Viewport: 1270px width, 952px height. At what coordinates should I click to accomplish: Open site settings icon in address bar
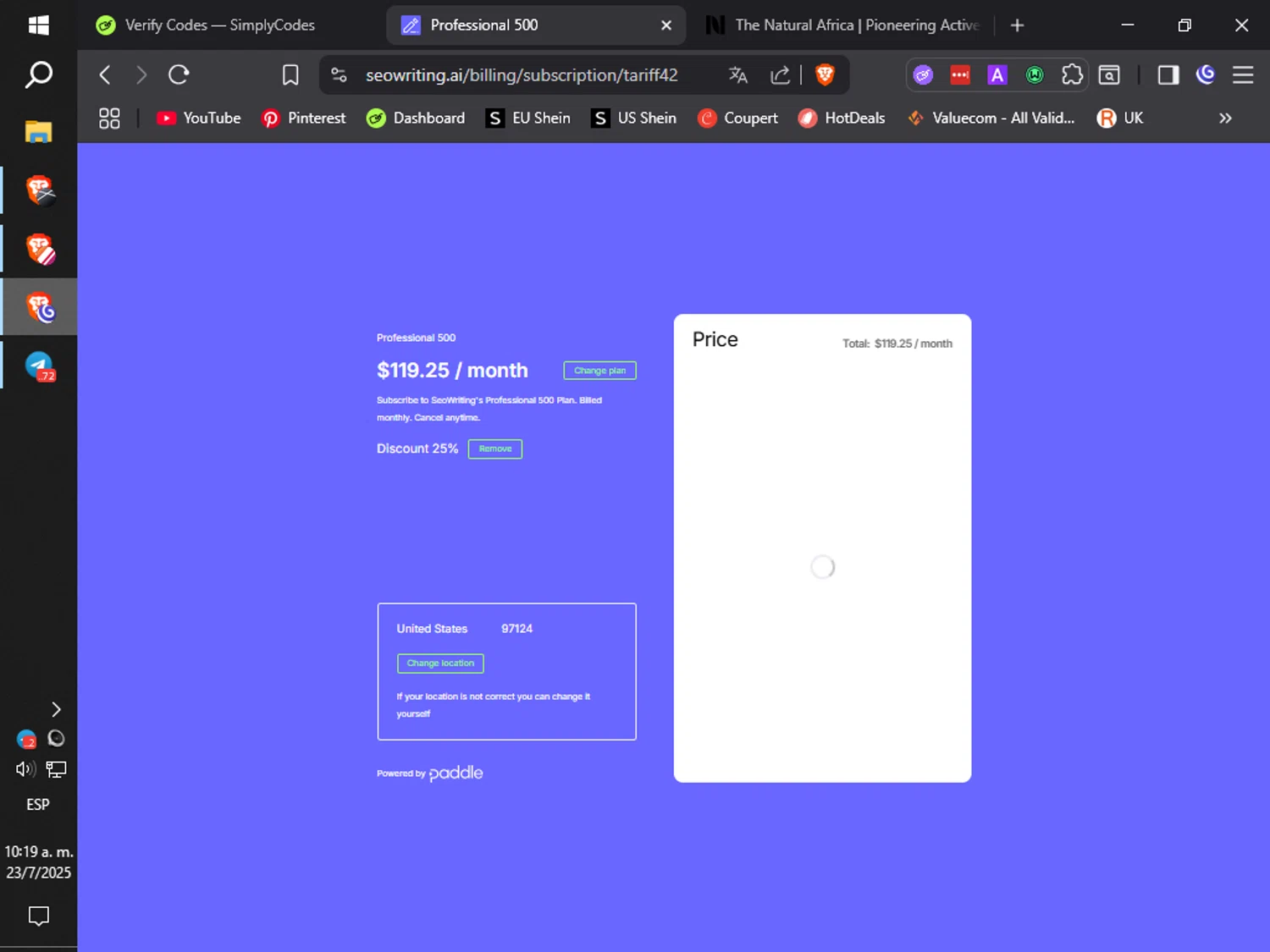(x=339, y=75)
